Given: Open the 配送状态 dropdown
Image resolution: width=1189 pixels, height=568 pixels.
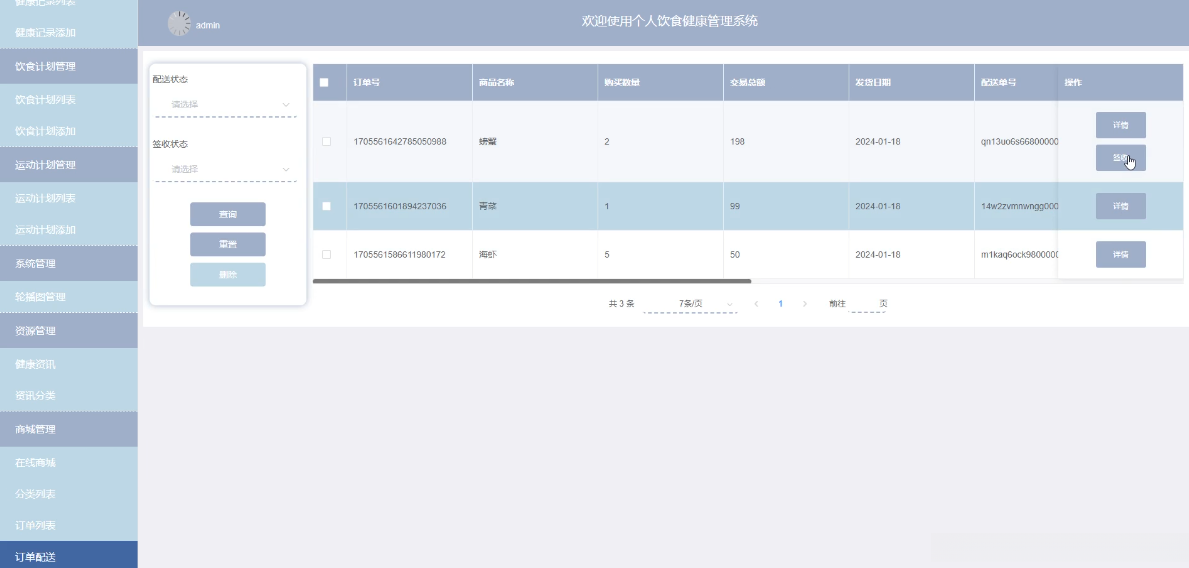Looking at the screenshot, I should 226,105.
